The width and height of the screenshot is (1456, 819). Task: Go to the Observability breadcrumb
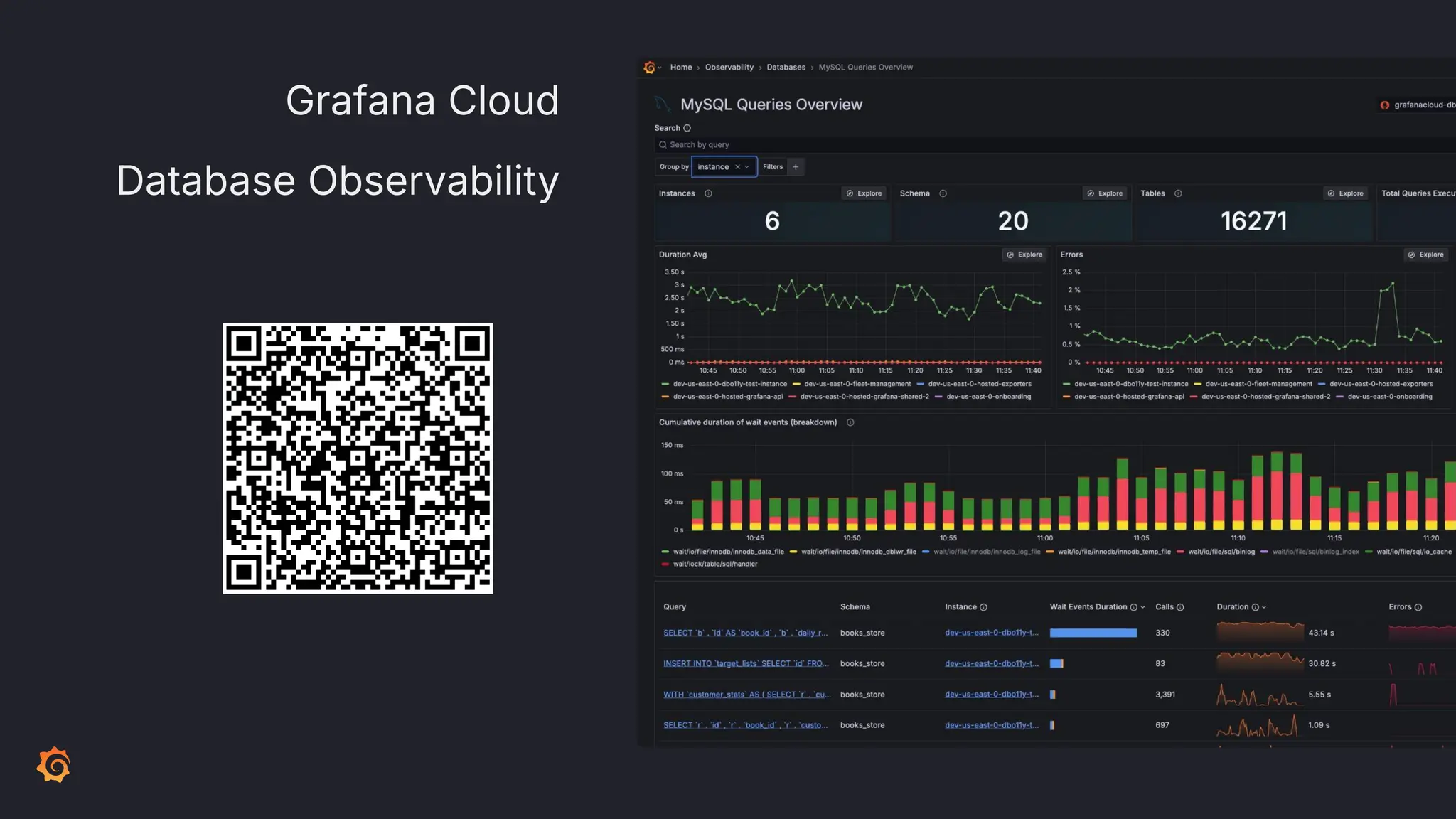(x=729, y=68)
